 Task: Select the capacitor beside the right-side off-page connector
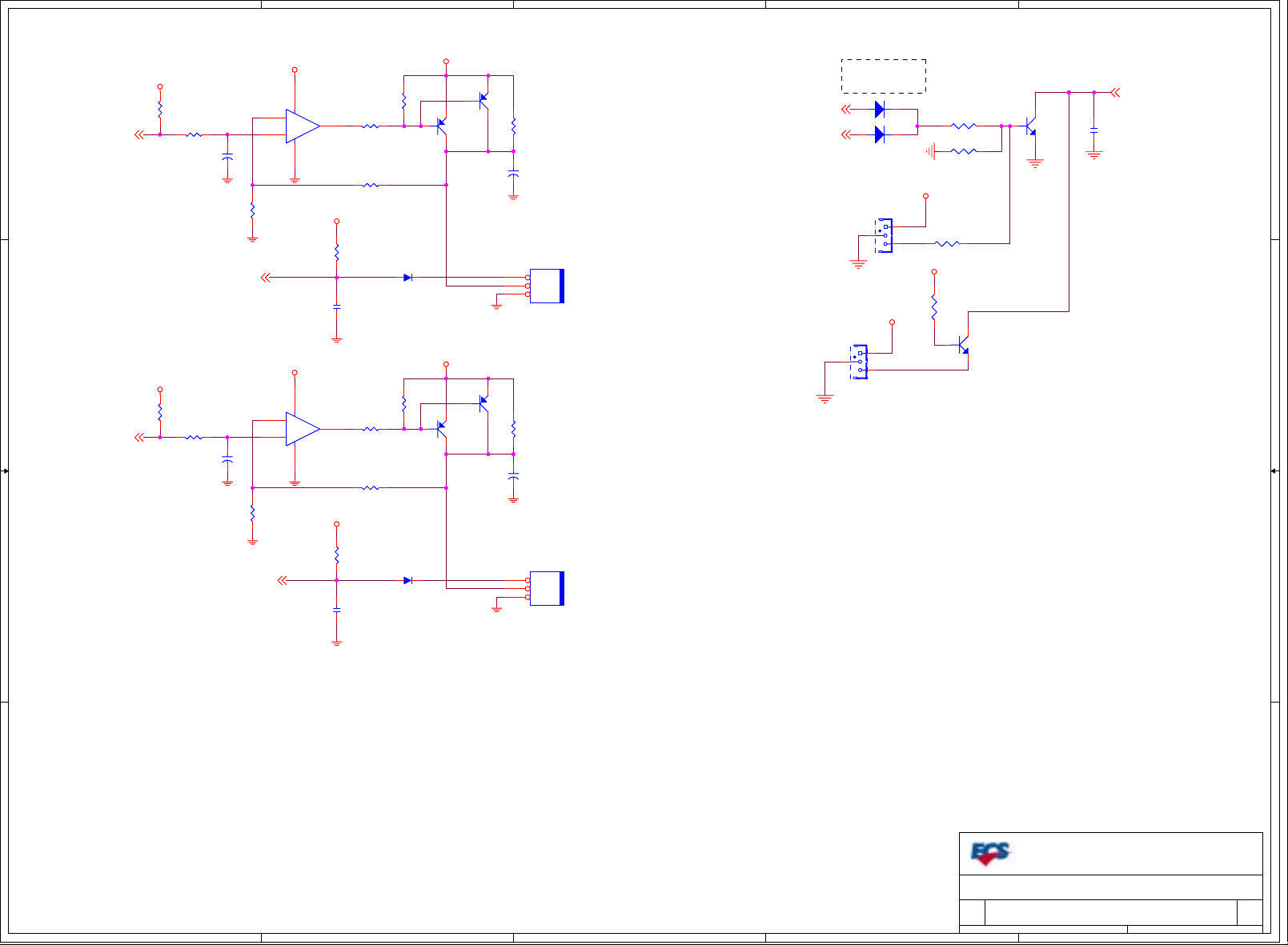(x=1094, y=129)
